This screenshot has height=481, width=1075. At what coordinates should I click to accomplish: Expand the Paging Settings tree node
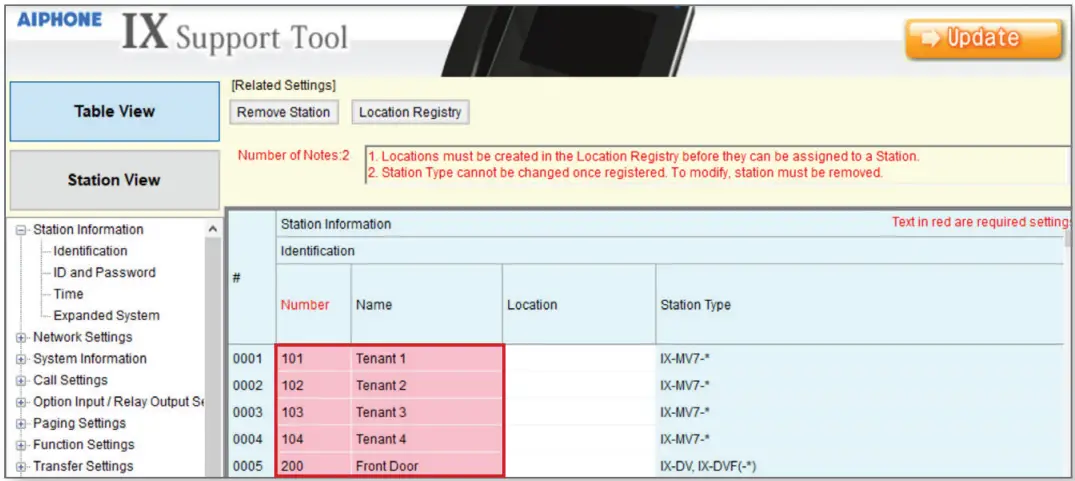coord(21,423)
